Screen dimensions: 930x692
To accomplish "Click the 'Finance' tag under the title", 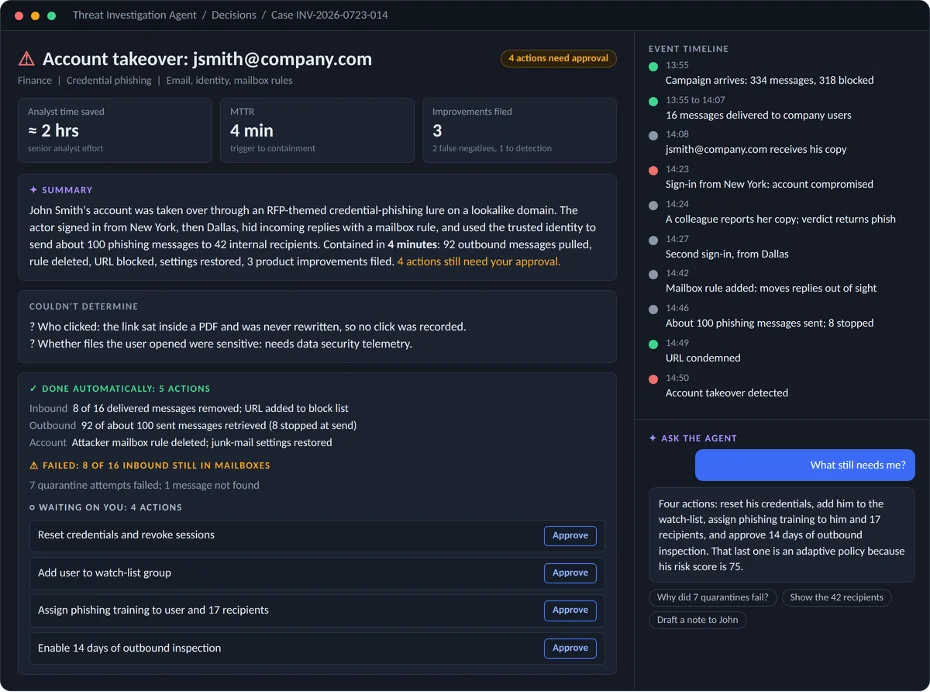I will tap(34, 81).
